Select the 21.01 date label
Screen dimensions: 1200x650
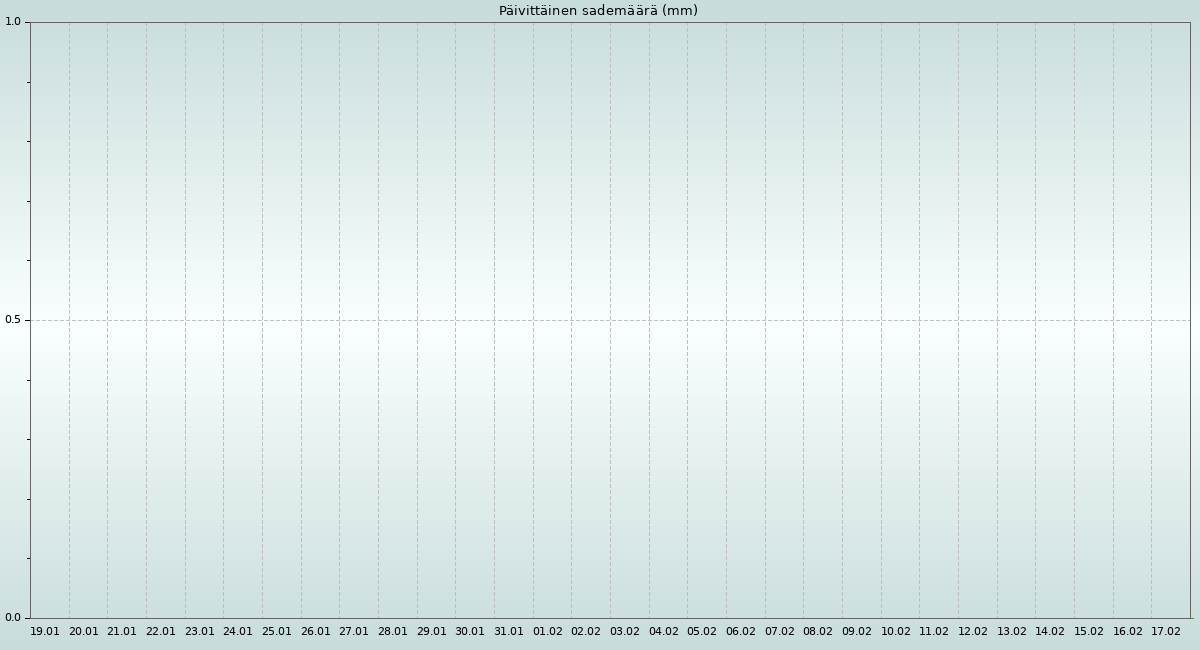pos(122,631)
